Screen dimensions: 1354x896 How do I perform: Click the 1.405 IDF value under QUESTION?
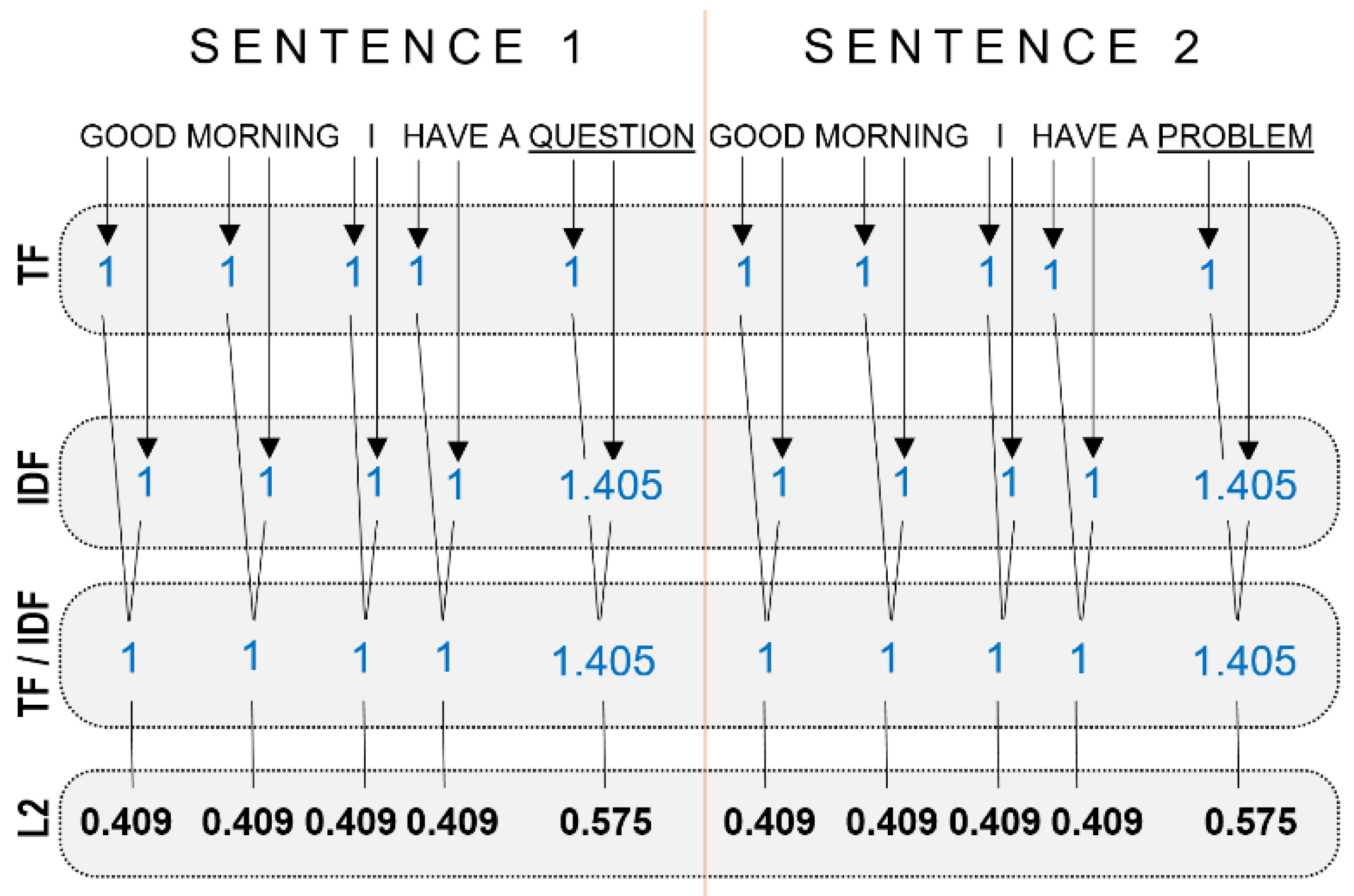click(610, 485)
